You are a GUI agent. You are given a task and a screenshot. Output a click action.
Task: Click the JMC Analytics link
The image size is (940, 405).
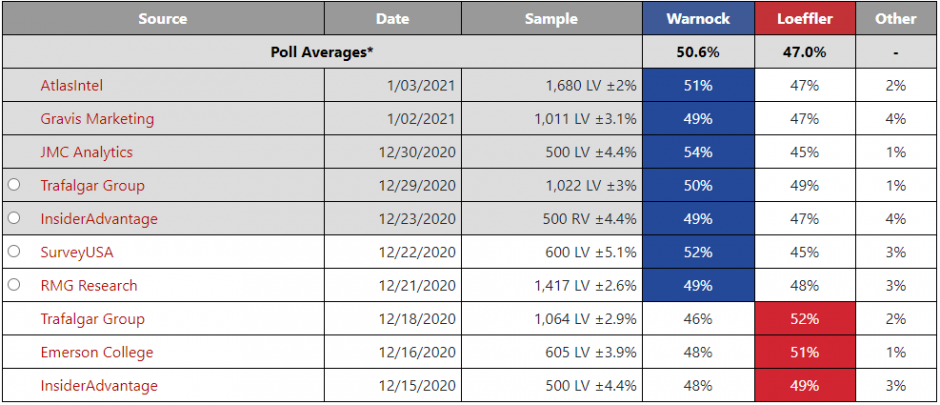[86, 152]
